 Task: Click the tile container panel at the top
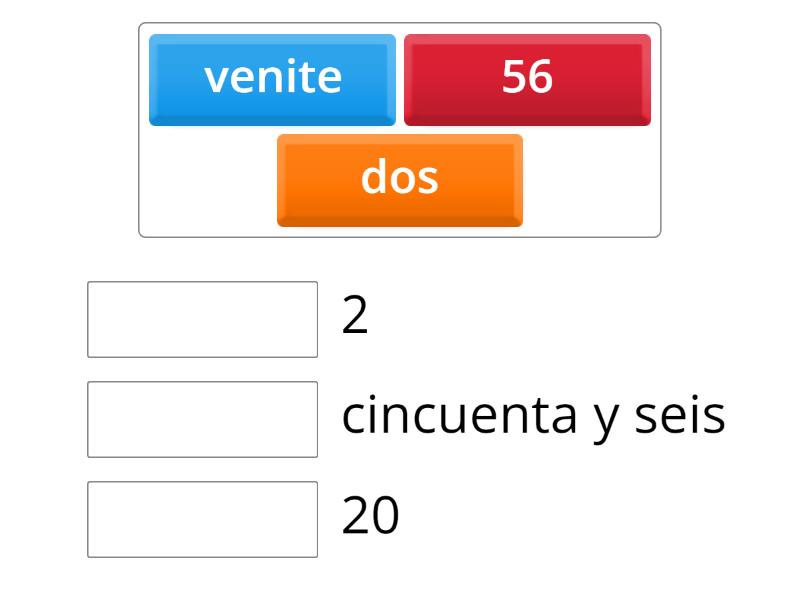[400, 125]
